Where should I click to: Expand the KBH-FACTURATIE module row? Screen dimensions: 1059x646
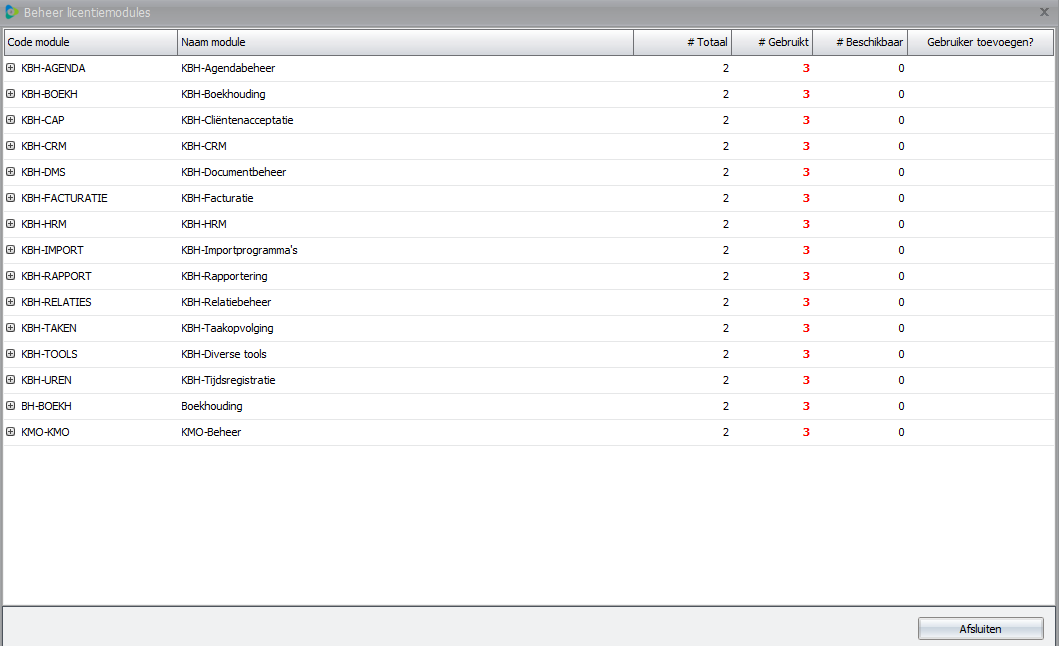(11, 198)
